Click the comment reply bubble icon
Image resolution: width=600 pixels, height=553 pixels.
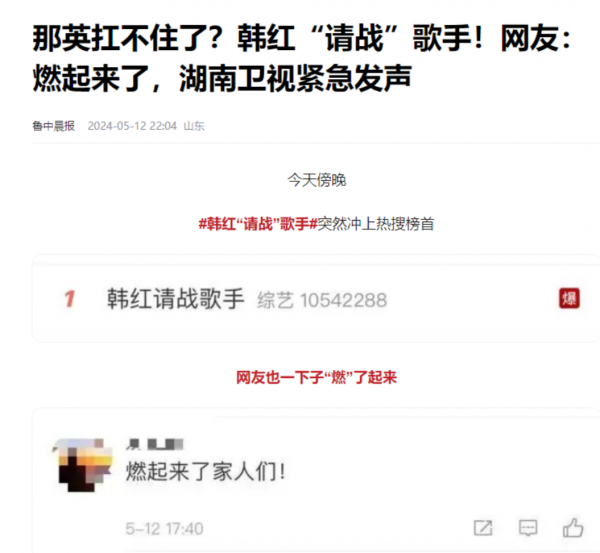(x=528, y=528)
